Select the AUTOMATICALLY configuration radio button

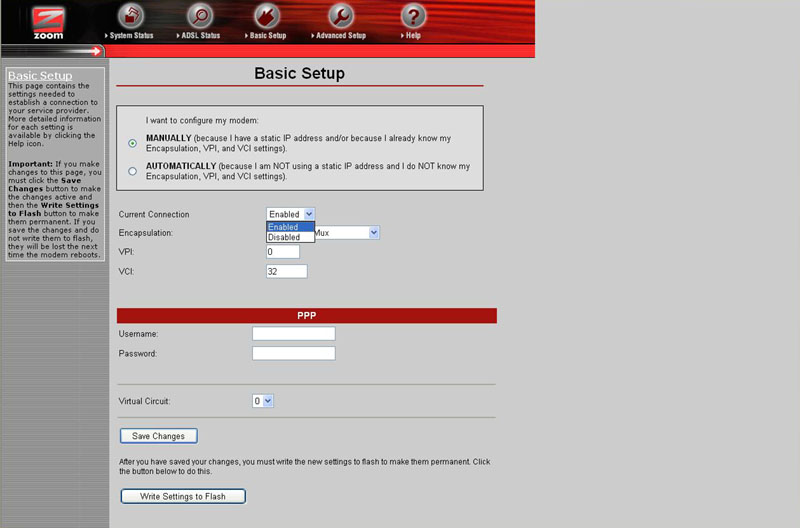(x=133, y=171)
